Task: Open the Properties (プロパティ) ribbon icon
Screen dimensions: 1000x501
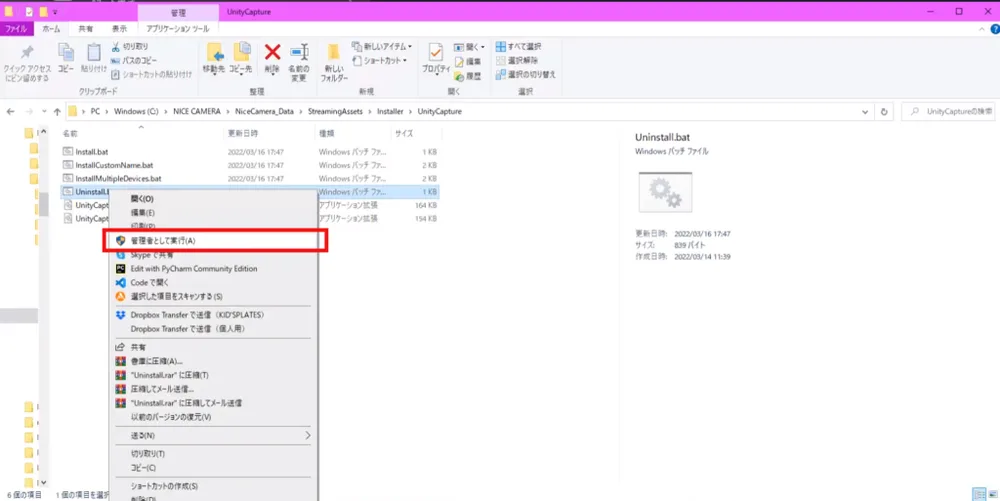Action: click(x=436, y=53)
